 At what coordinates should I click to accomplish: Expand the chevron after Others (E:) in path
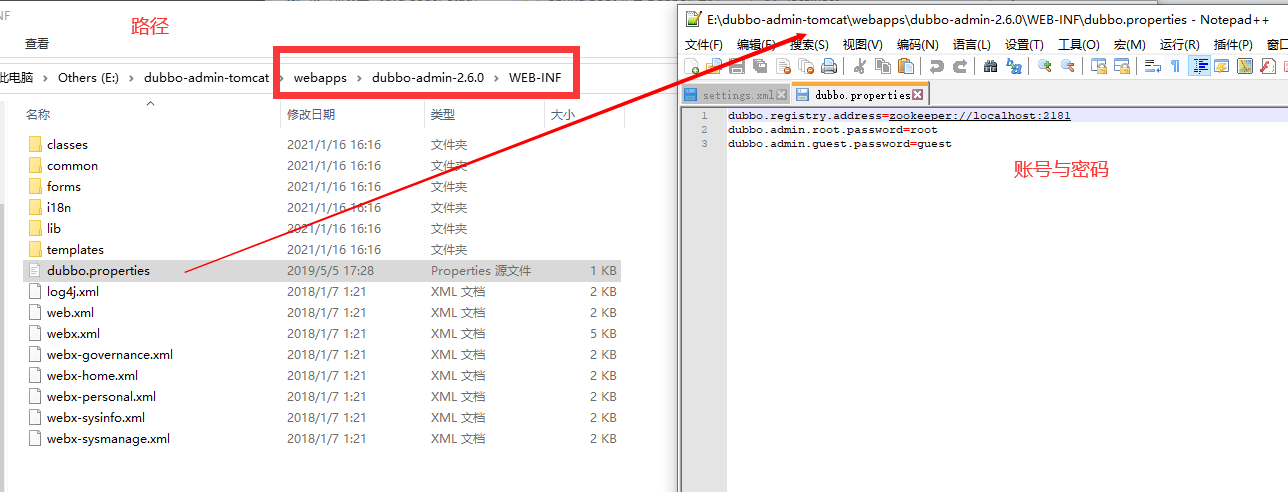click(132, 77)
